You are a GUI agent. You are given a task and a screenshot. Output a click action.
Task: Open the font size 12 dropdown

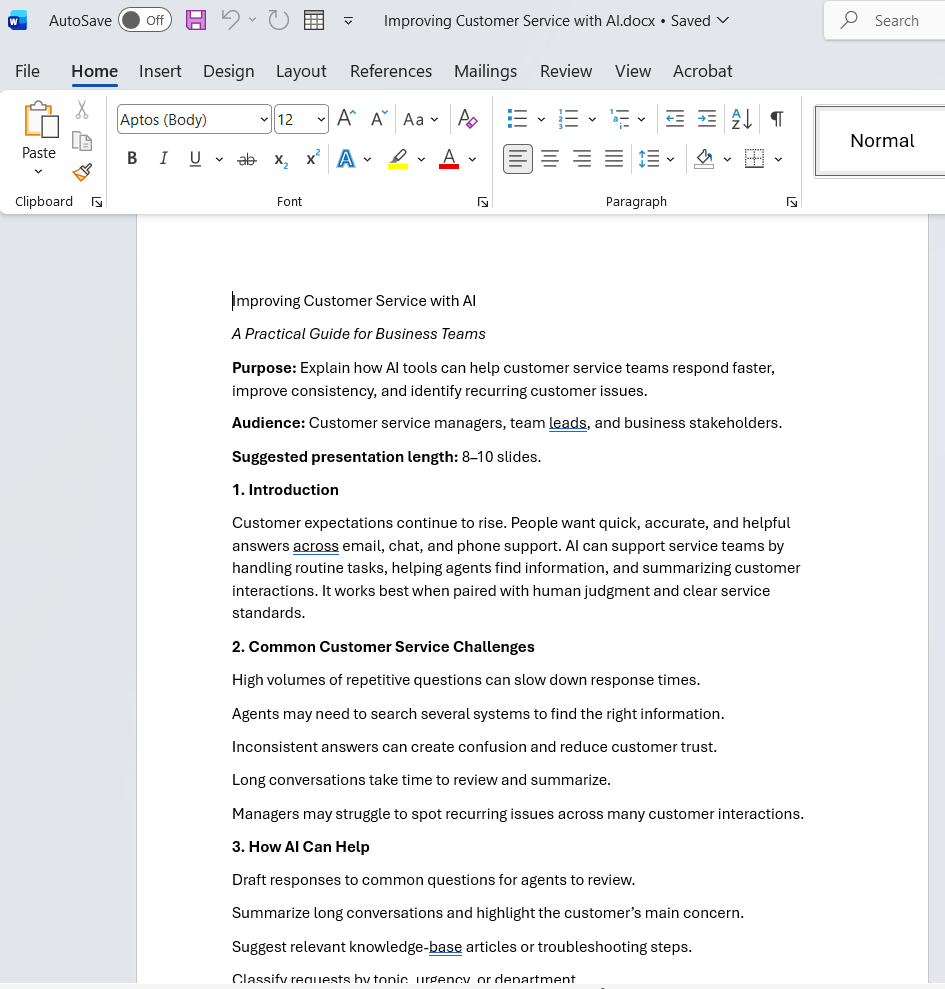tap(321, 120)
